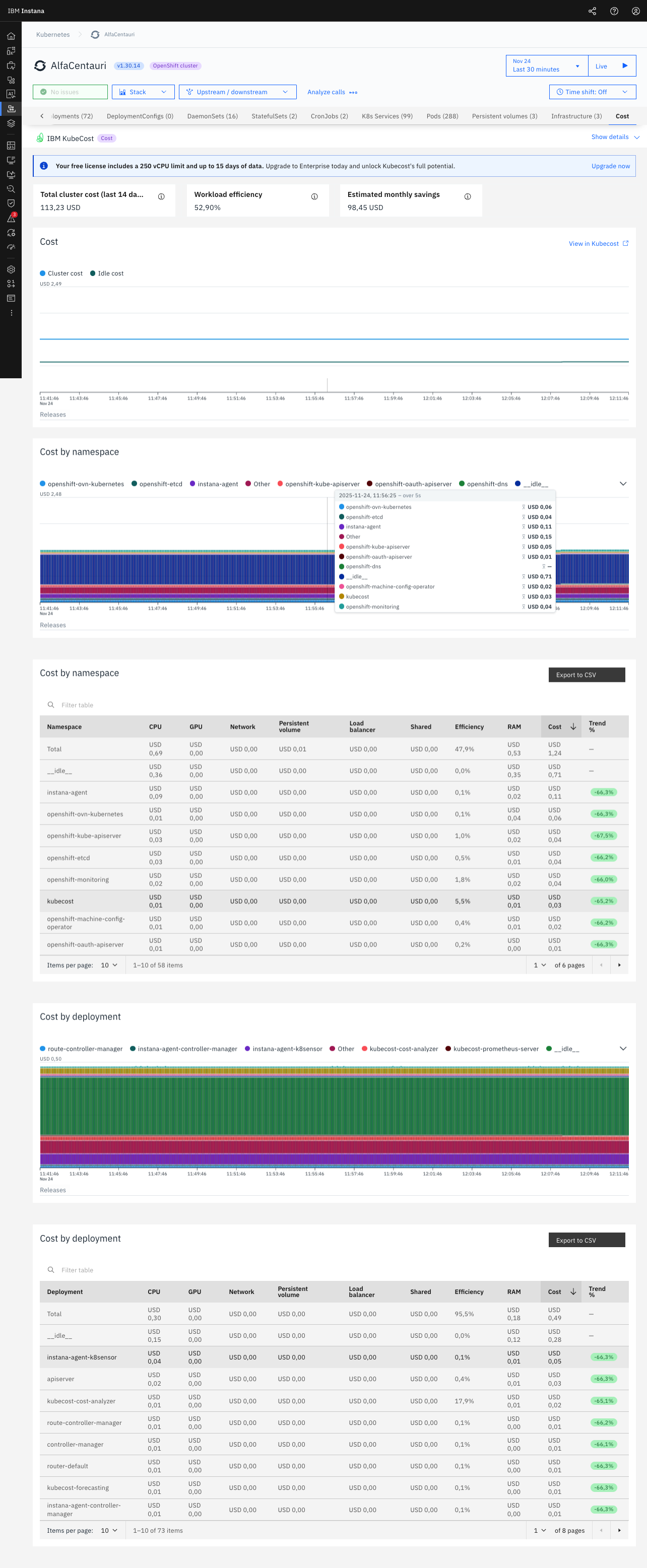Viewport: 647px width, 1568px height.
Task: Toggle instana-agent legend in namespace chart
Action: click(x=214, y=484)
